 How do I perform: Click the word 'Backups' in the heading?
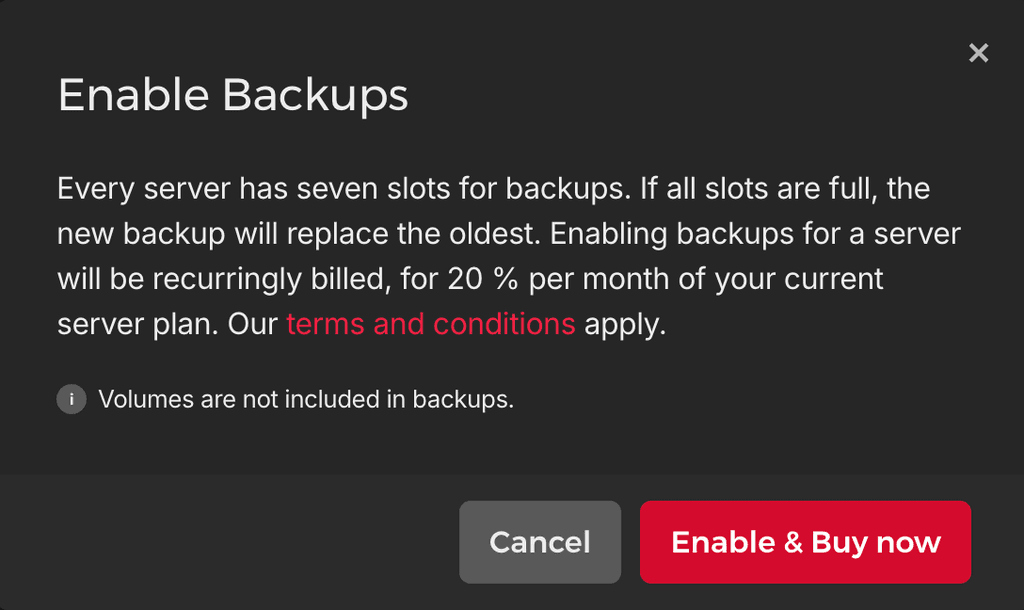[x=315, y=96]
